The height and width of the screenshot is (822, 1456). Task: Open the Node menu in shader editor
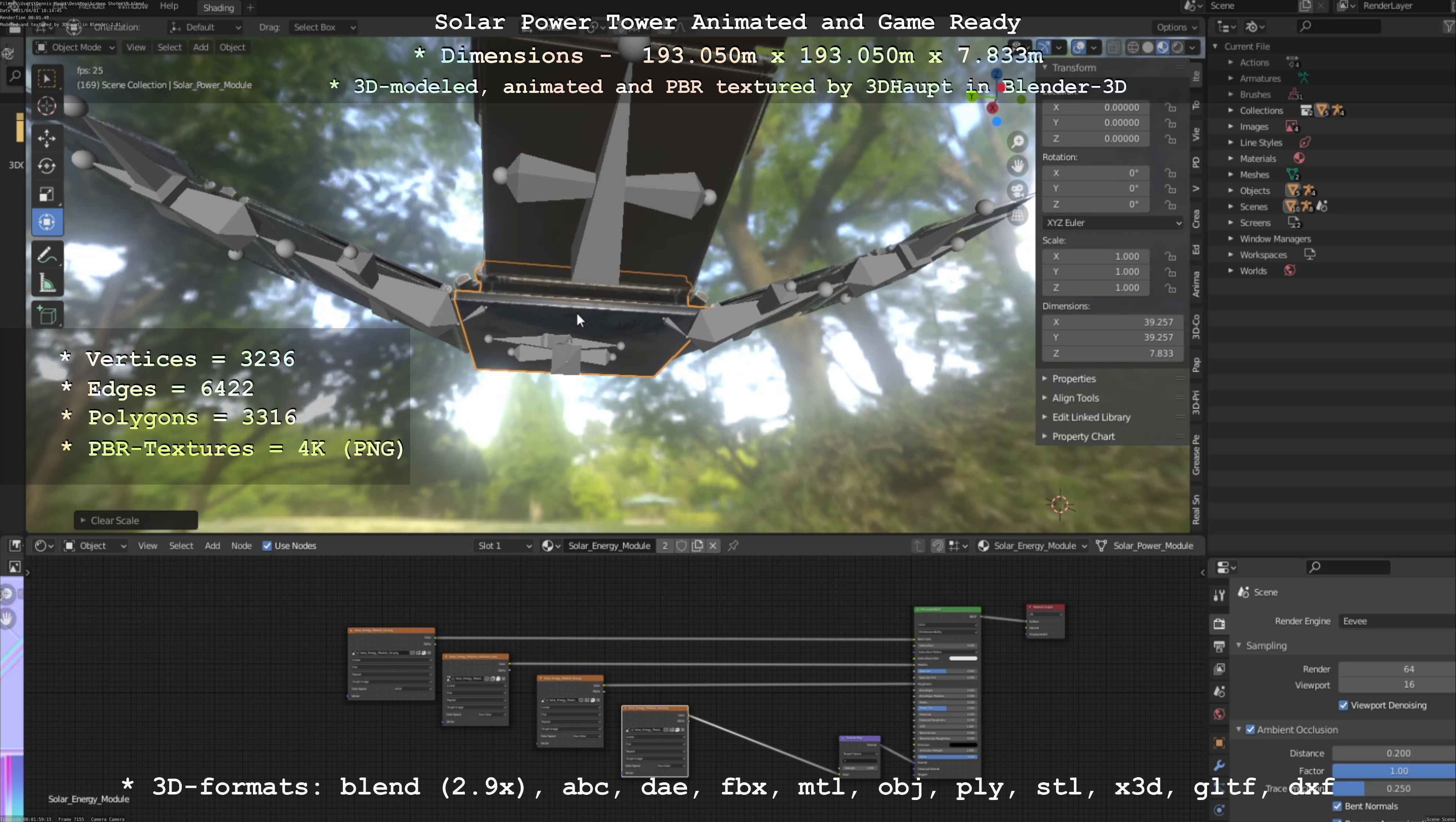coord(241,546)
